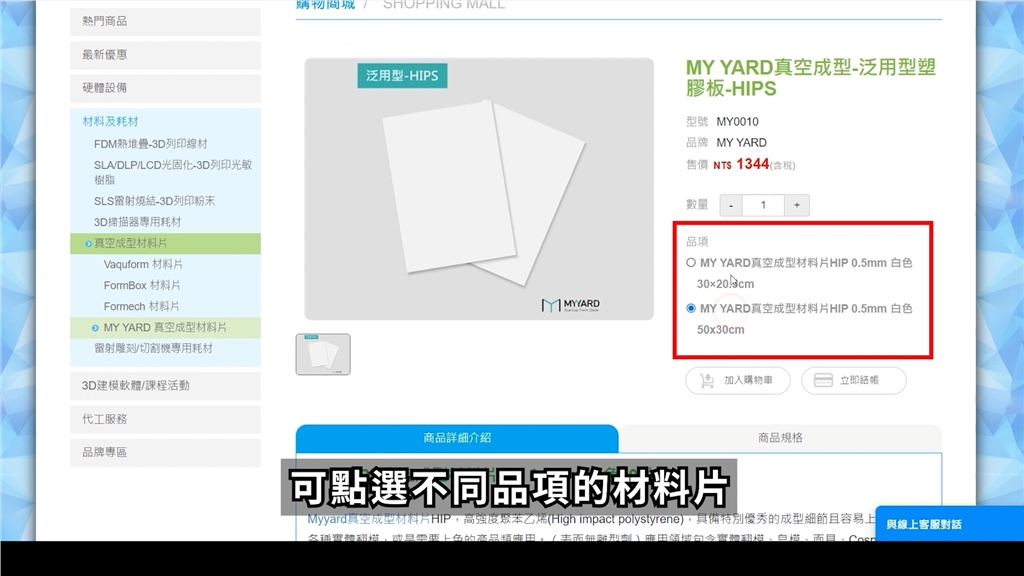Expand 代工服務 category
Viewport: 1024px width, 576px height.
click(x=165, y=419)
